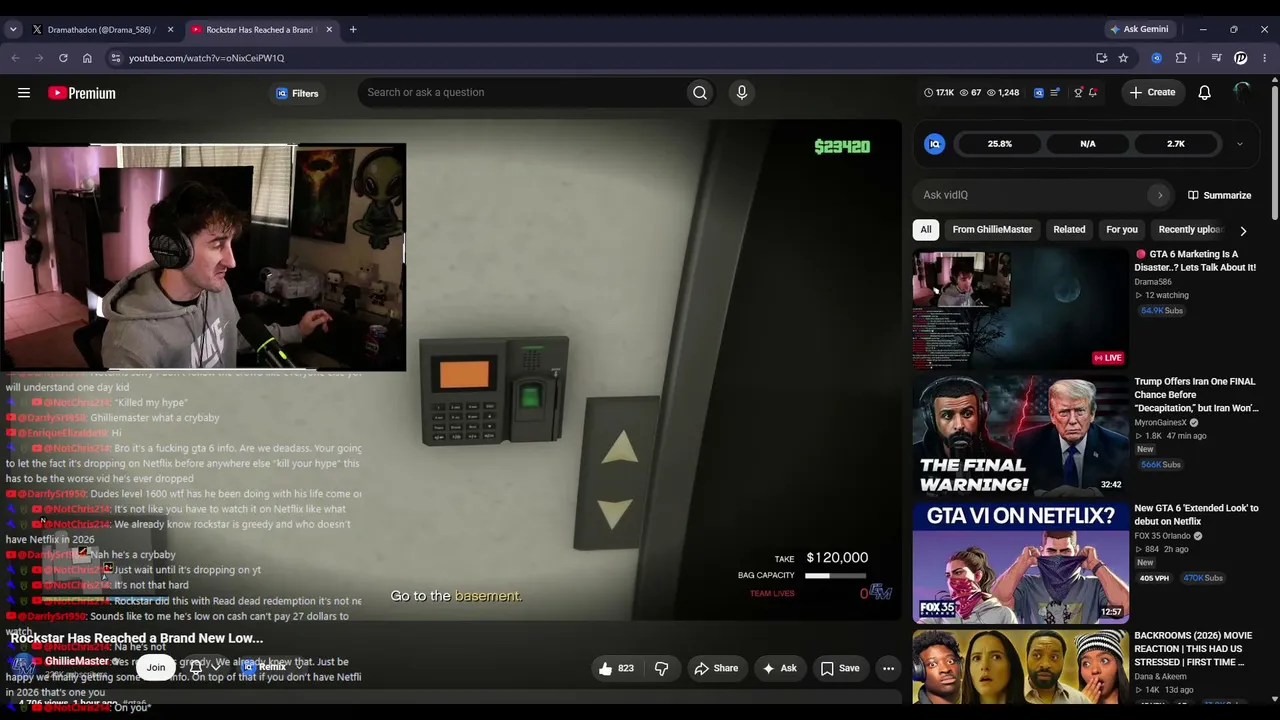Image resolution: width=1280 pixels, height=720 pixels.
Task: Go to YouTube Premium home logo
Action: pos(82,93)
